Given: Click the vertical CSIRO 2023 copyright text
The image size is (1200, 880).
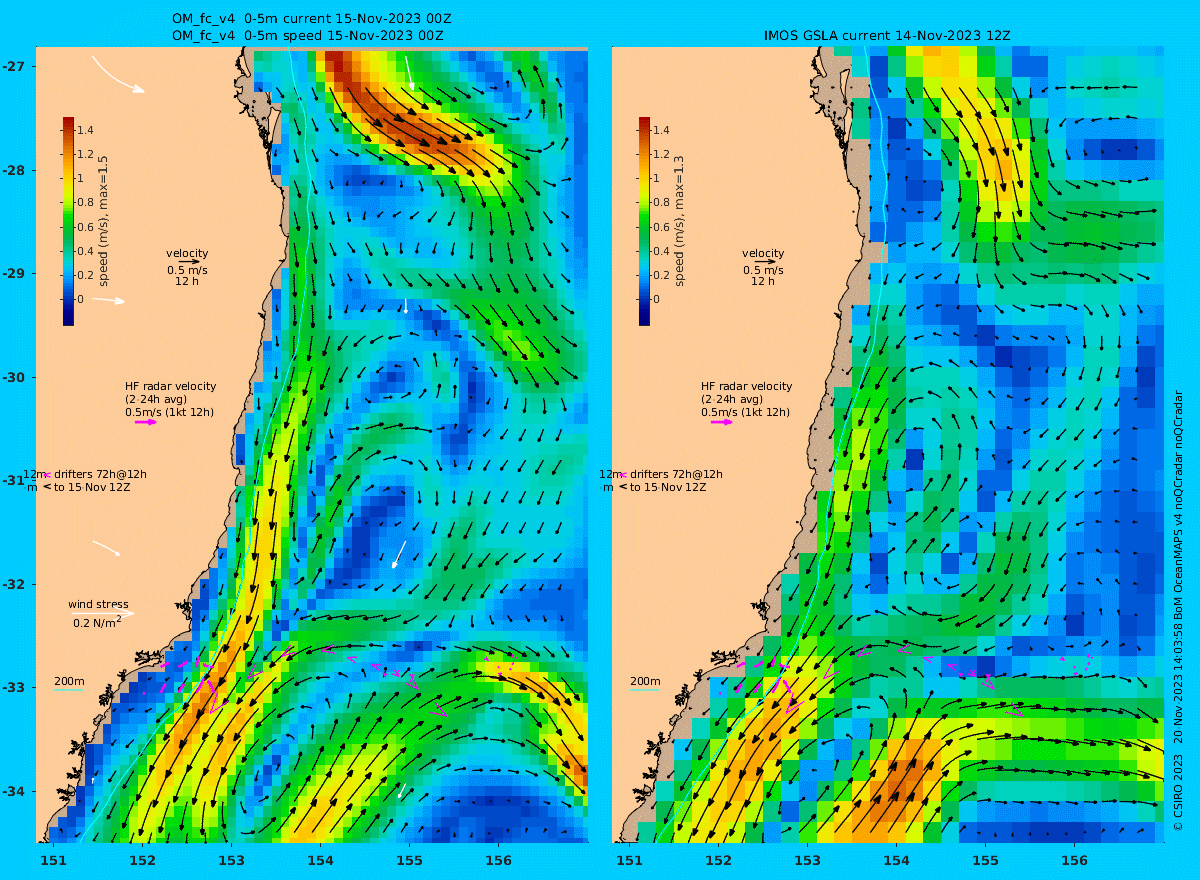Looking at the screenshot, I should coord(1178,610).
